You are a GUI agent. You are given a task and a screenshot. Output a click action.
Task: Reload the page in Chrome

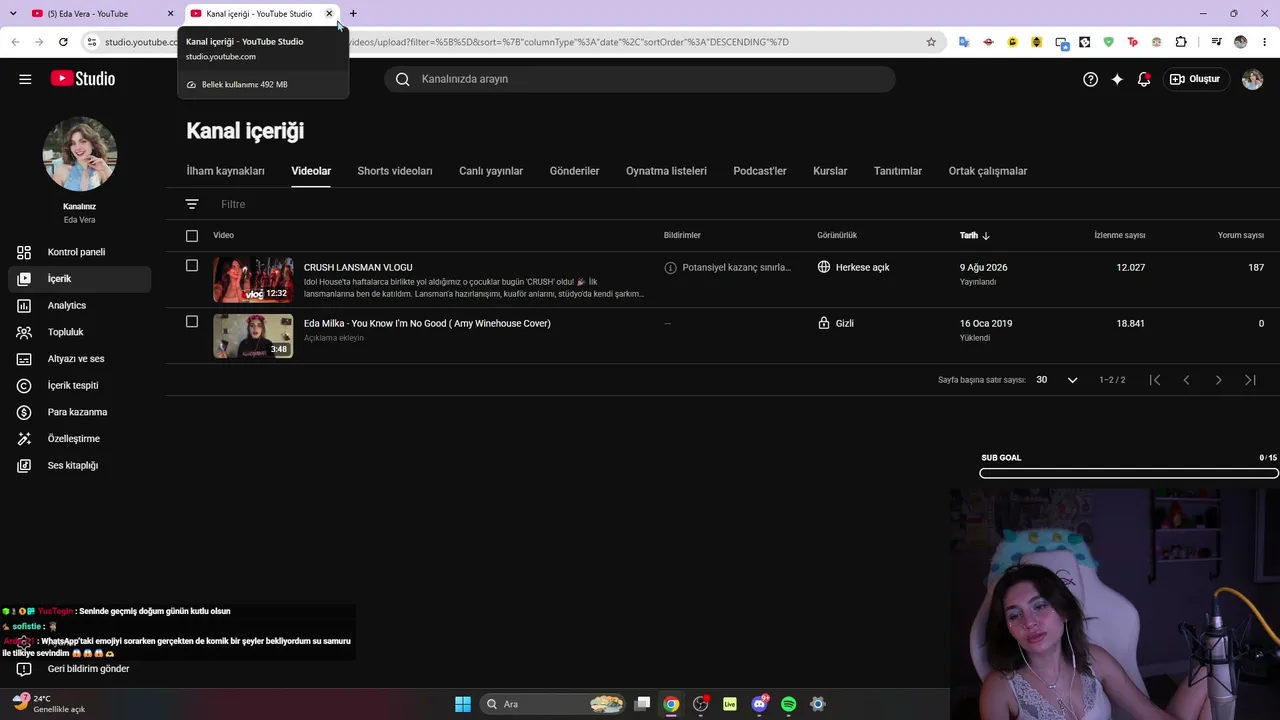[63, 42]
